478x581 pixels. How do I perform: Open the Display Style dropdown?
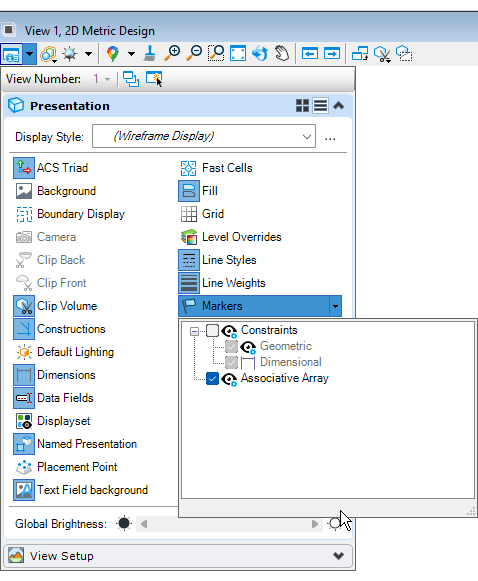point(204,136)
